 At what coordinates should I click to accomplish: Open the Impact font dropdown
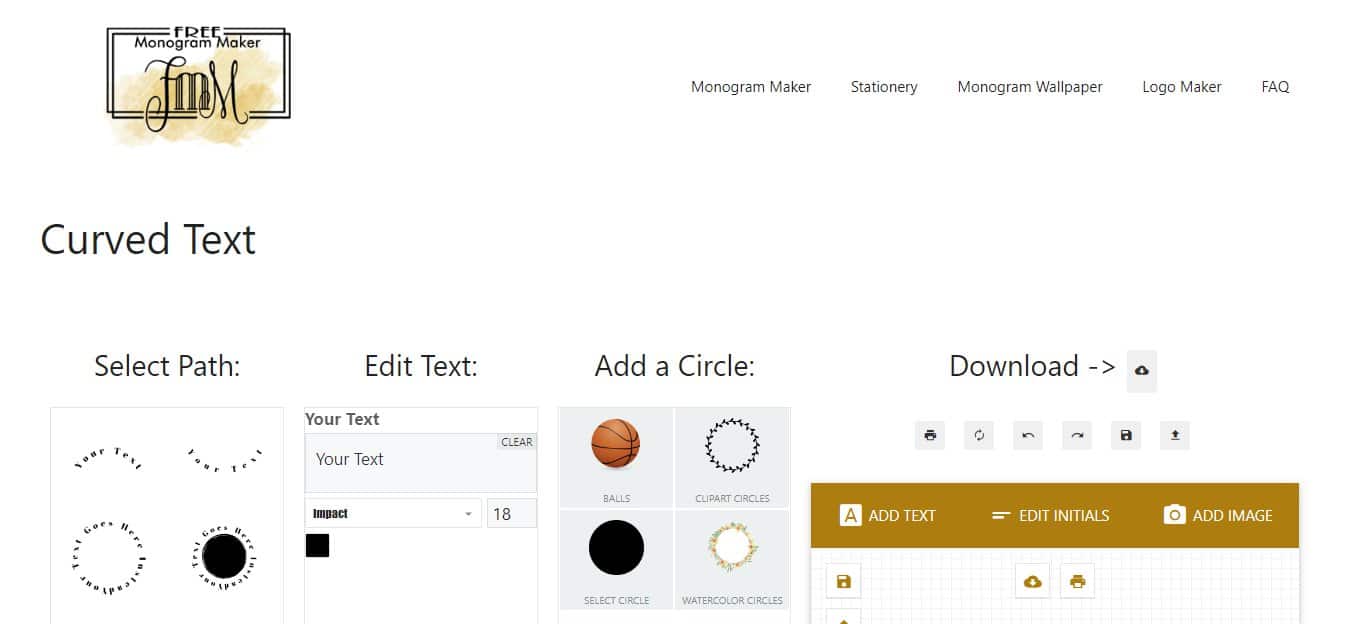[x=392, y=512]
